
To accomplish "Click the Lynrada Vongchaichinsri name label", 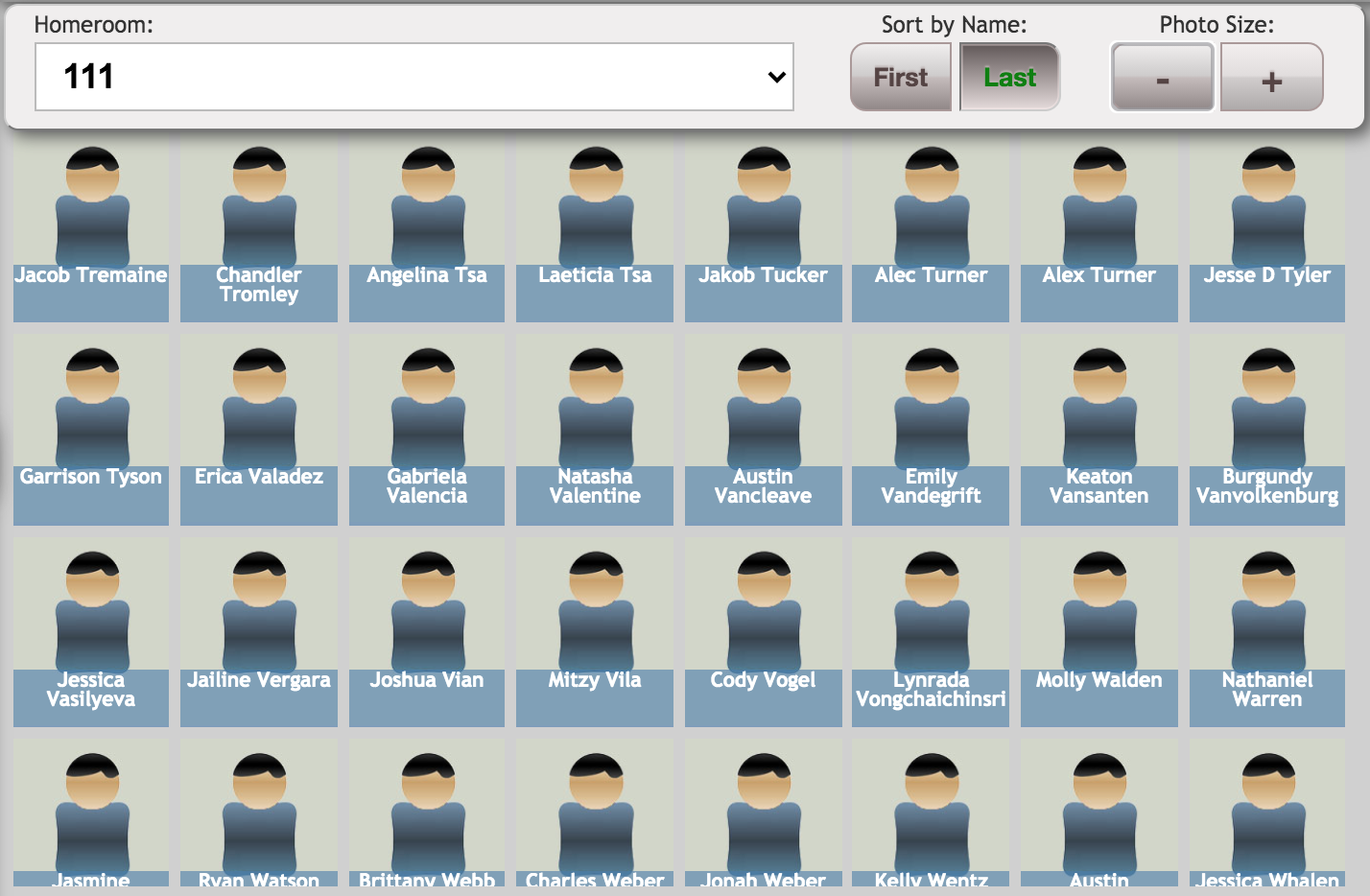I will pos(931,690).
